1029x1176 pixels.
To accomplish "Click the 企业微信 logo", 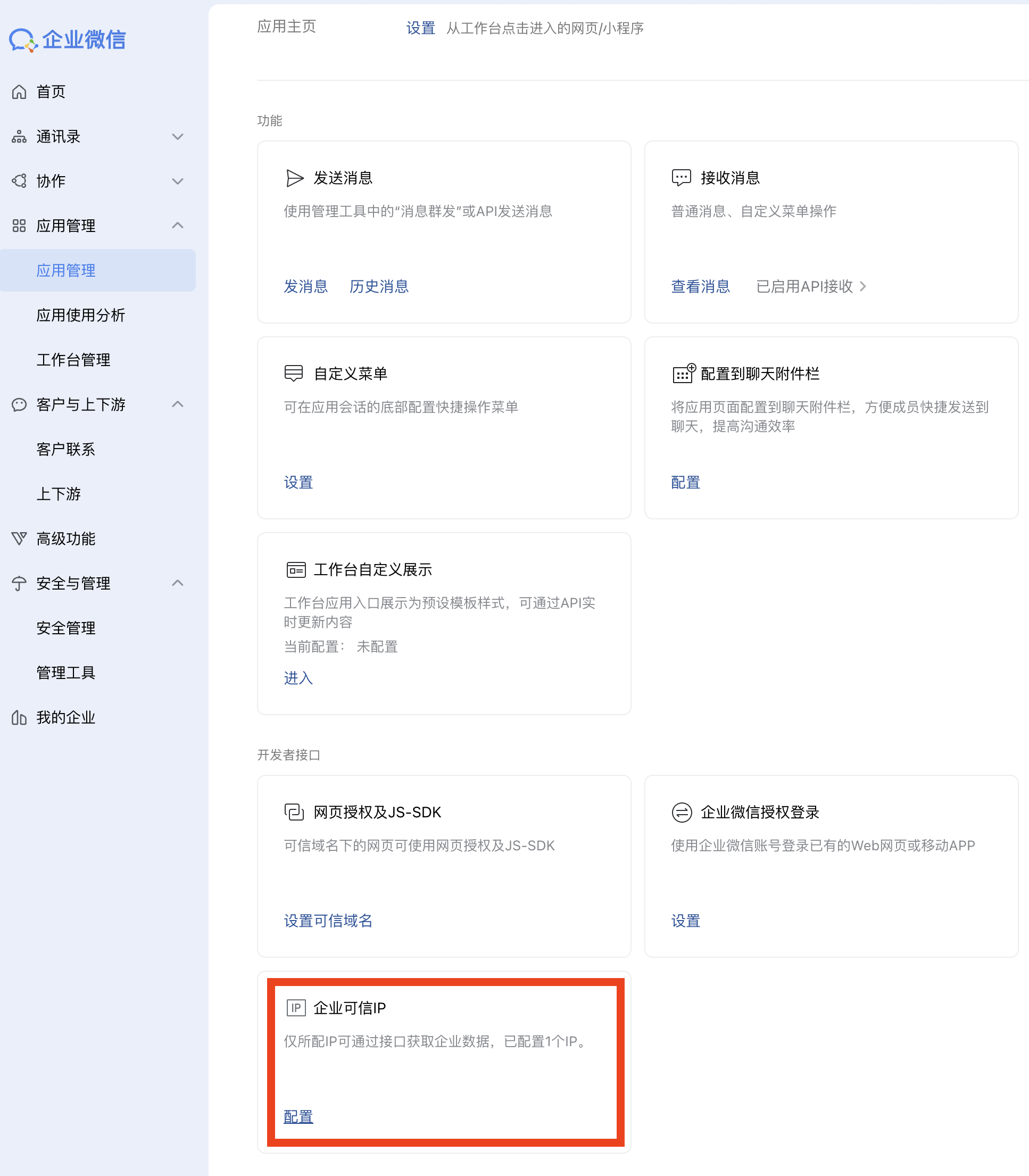I will [x=67, y=39].
